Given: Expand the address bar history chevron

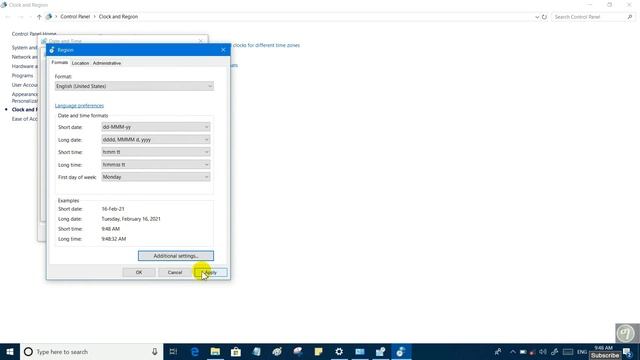Looking at the screenshot, I should 537,17.
